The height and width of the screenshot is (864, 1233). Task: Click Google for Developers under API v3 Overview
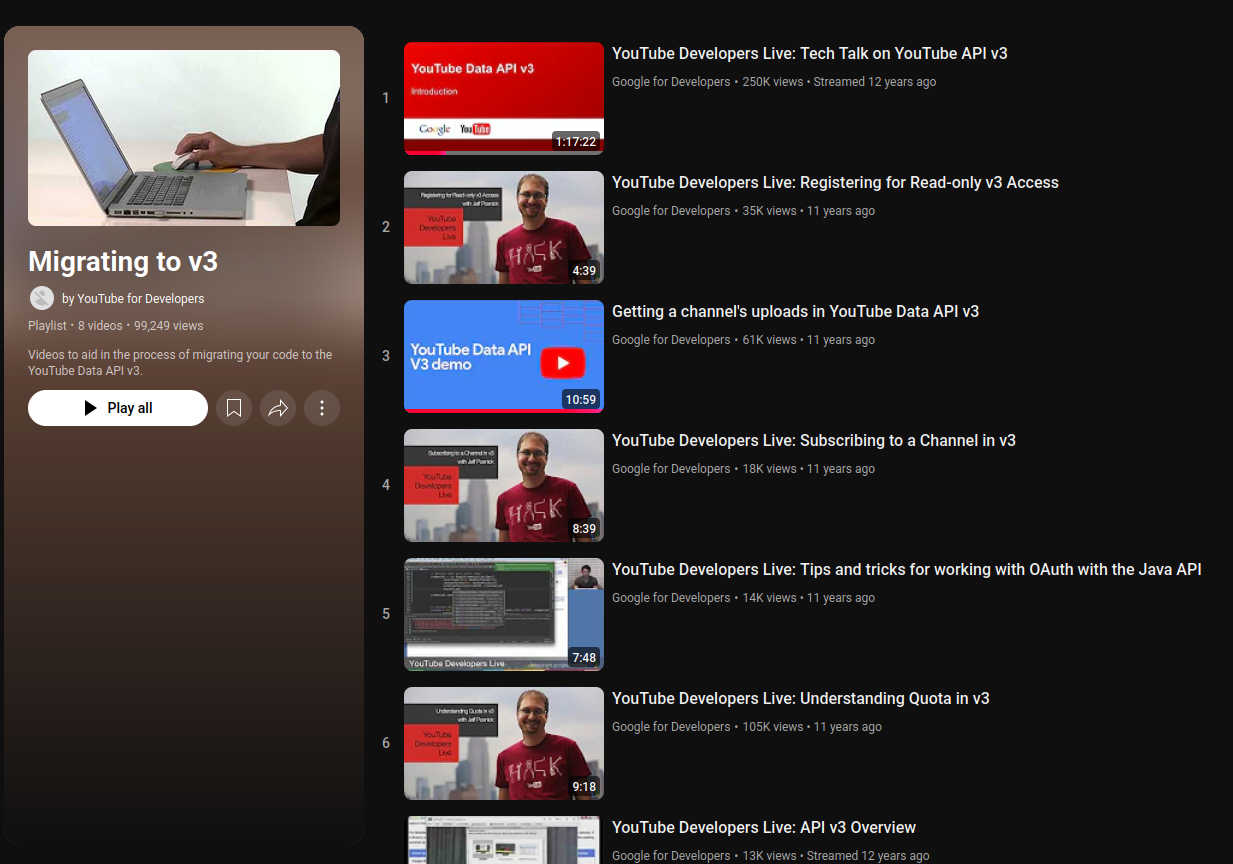pos(671,856)
